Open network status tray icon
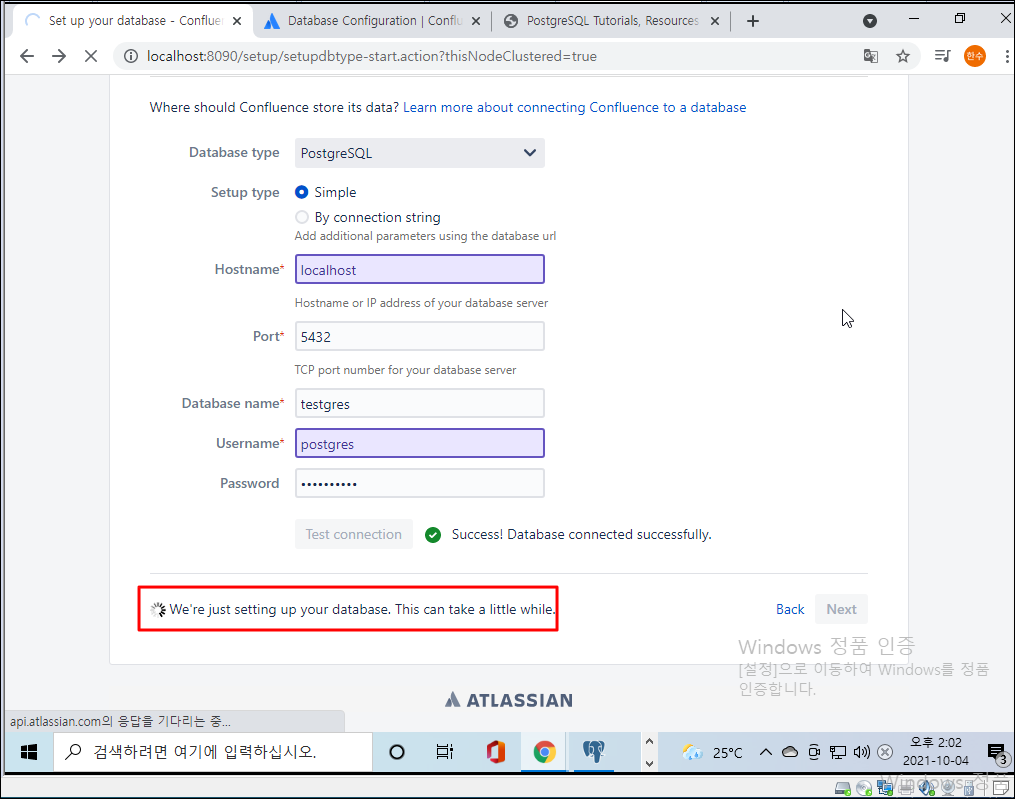Screen dimensions: 1015x799 (x=838, y=752)
